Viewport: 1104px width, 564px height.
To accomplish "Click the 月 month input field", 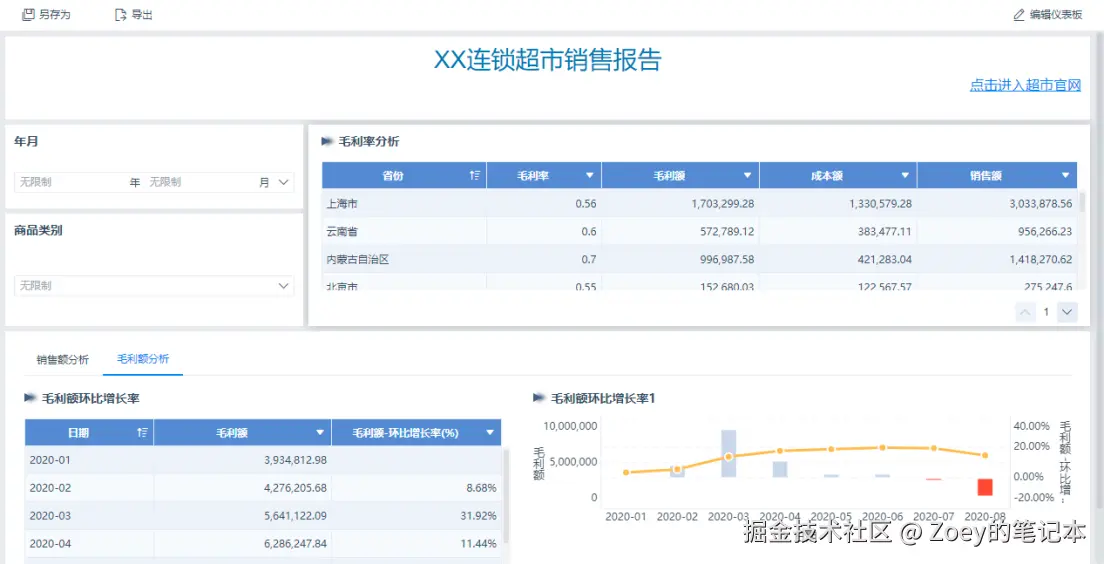I will coord(201,182).
